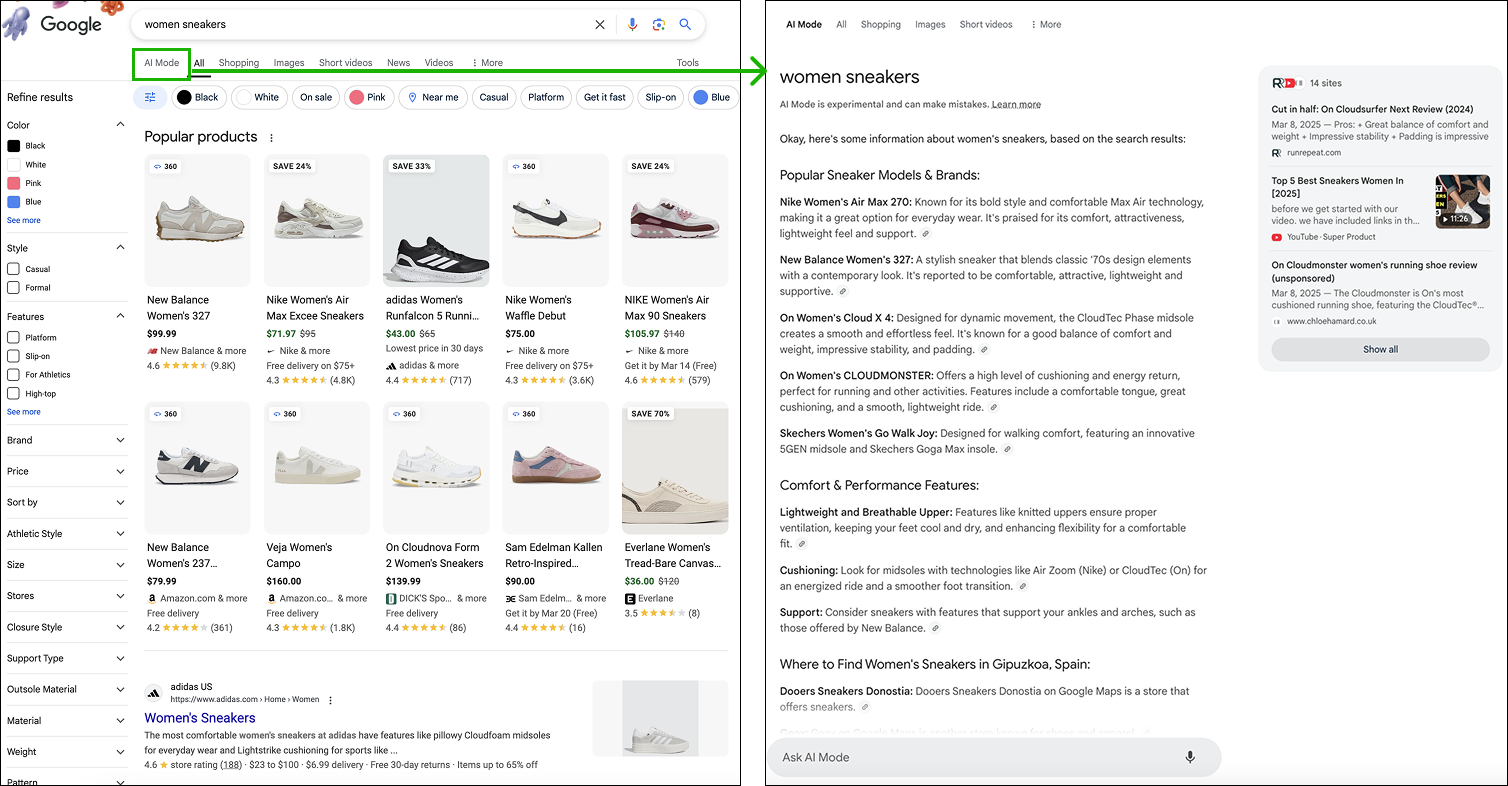
Task: Click the Learn more link
Action: click(x=1016, y=104)
